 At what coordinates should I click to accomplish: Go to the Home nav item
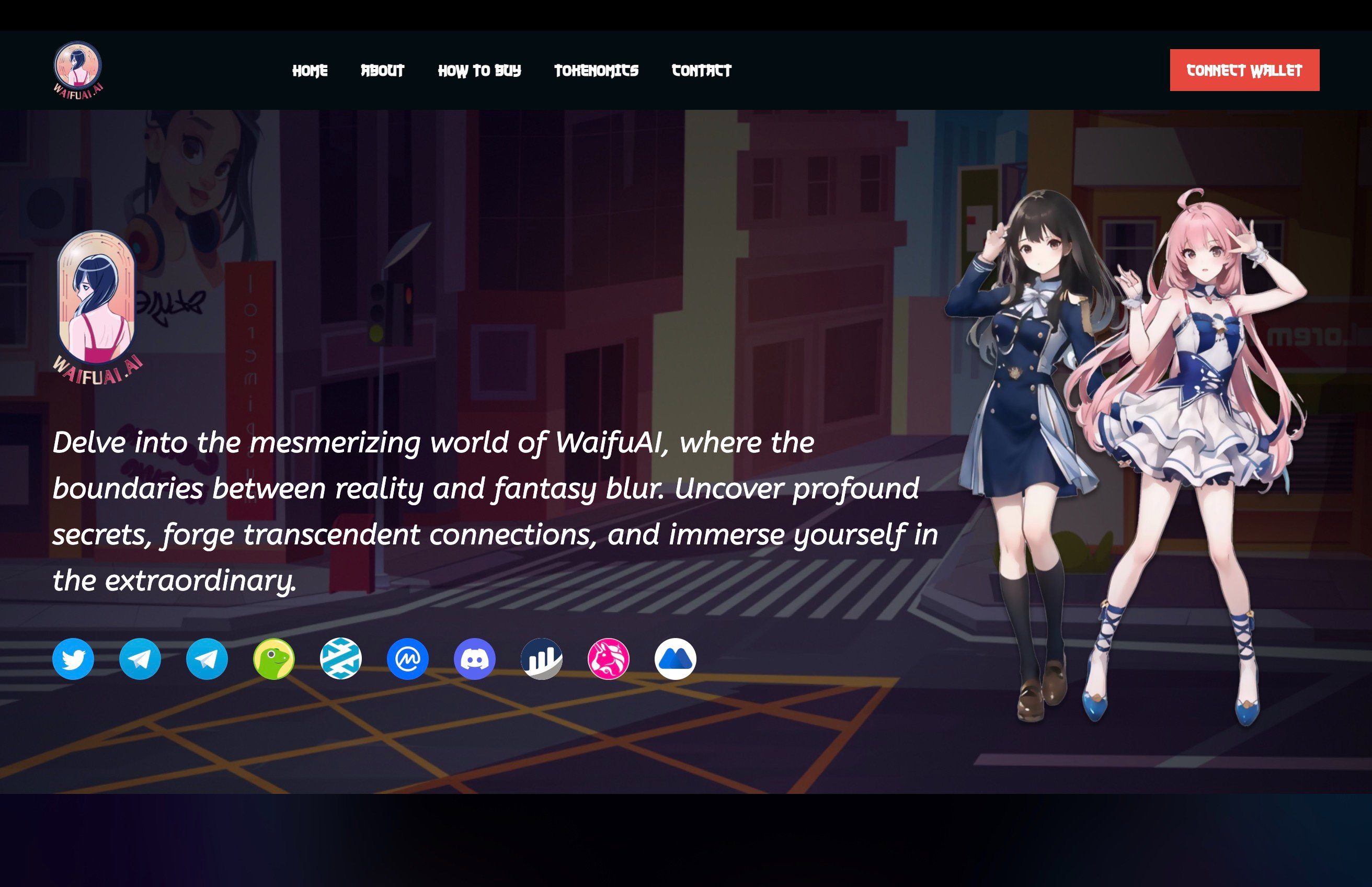(x=310, y=71)
